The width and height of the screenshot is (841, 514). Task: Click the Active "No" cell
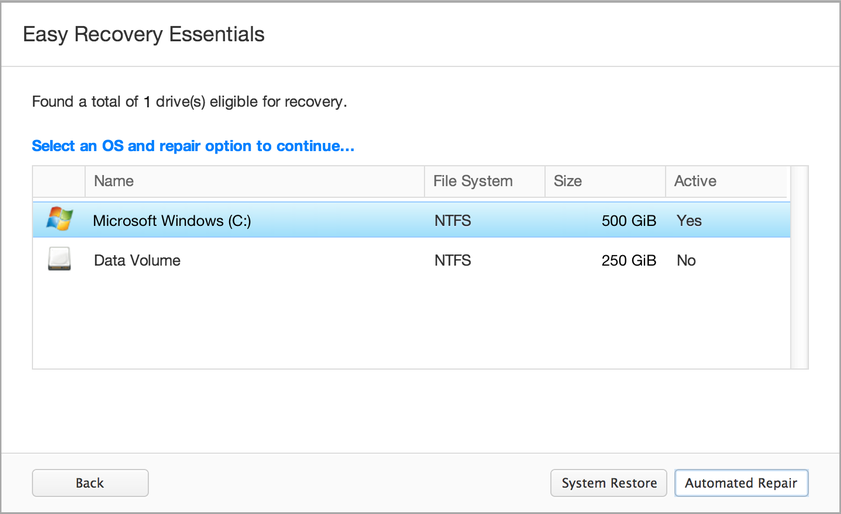pos(686,260)
